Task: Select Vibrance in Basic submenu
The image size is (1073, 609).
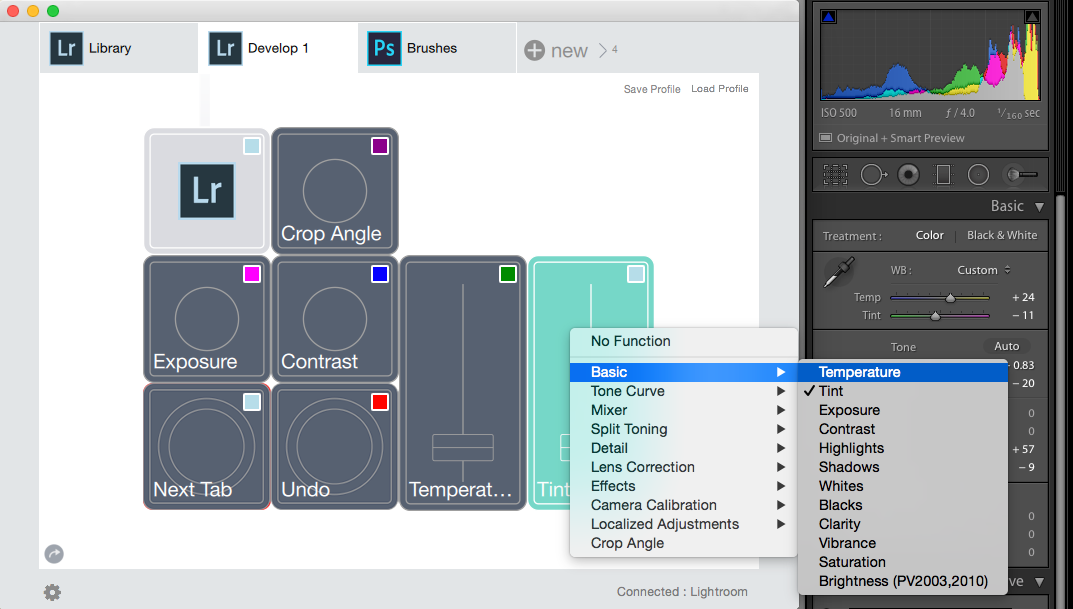Action: point(903,543)
